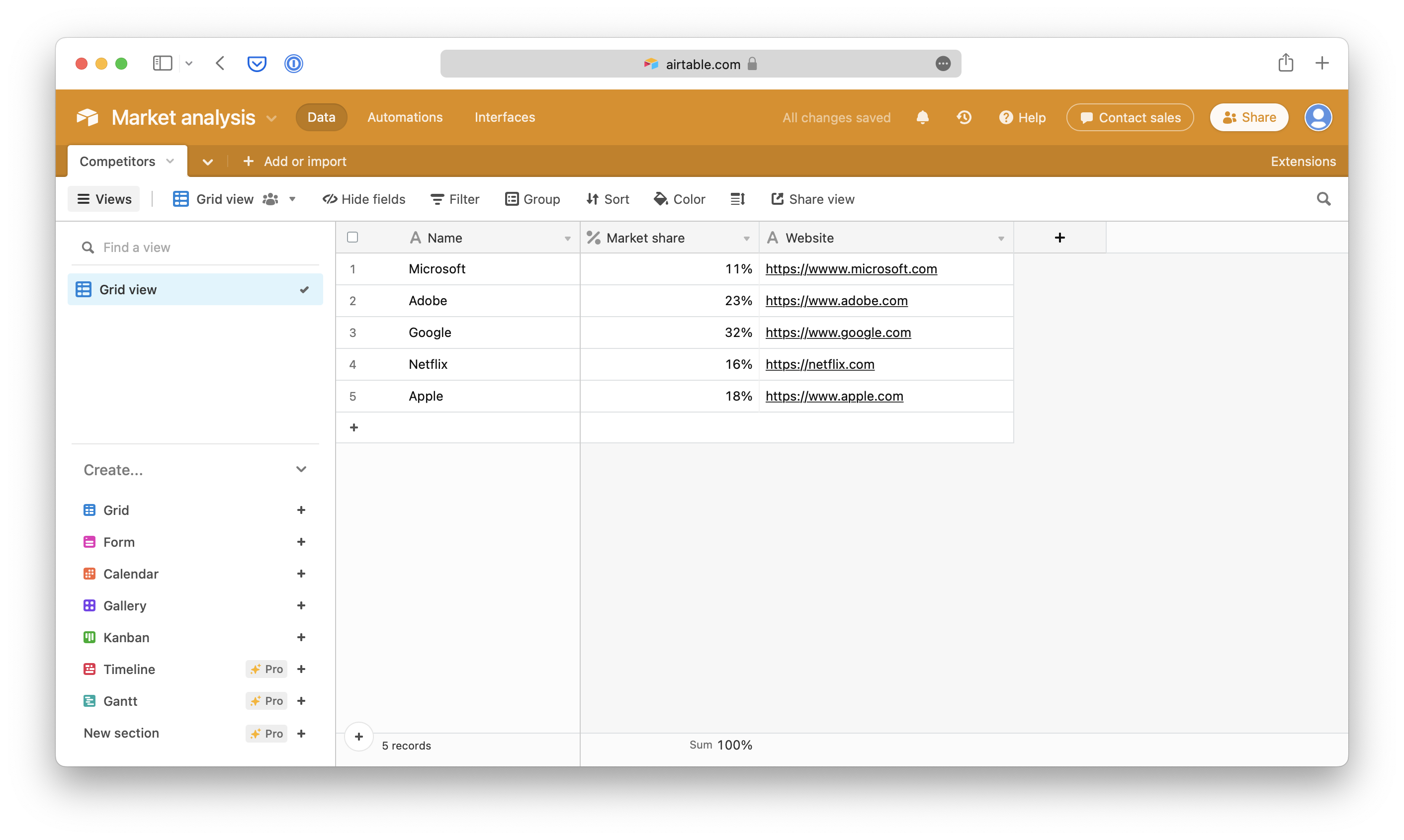1404x840 pixels.
Task: Open the Sort options
Action: coord(608,199)
